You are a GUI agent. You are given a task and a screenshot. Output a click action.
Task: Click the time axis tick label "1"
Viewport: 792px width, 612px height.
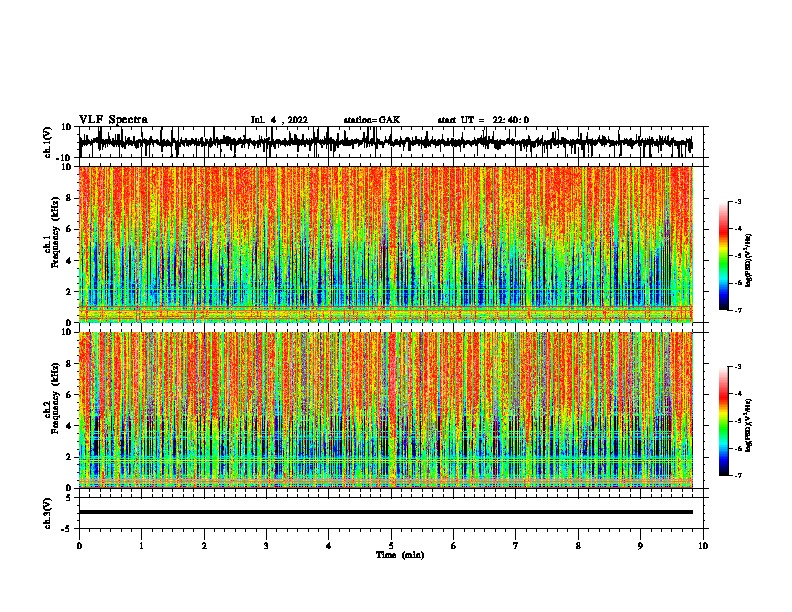pyautogui.click(x=141, y=546)
